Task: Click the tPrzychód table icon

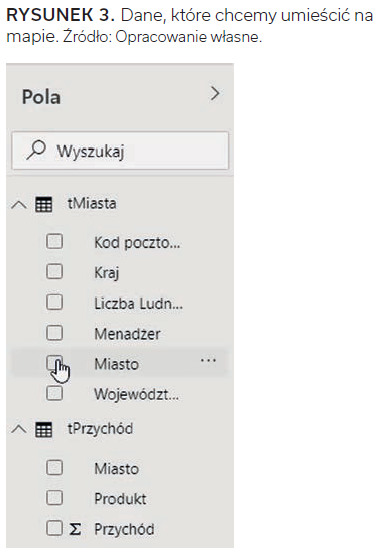Action: (43, 429)
